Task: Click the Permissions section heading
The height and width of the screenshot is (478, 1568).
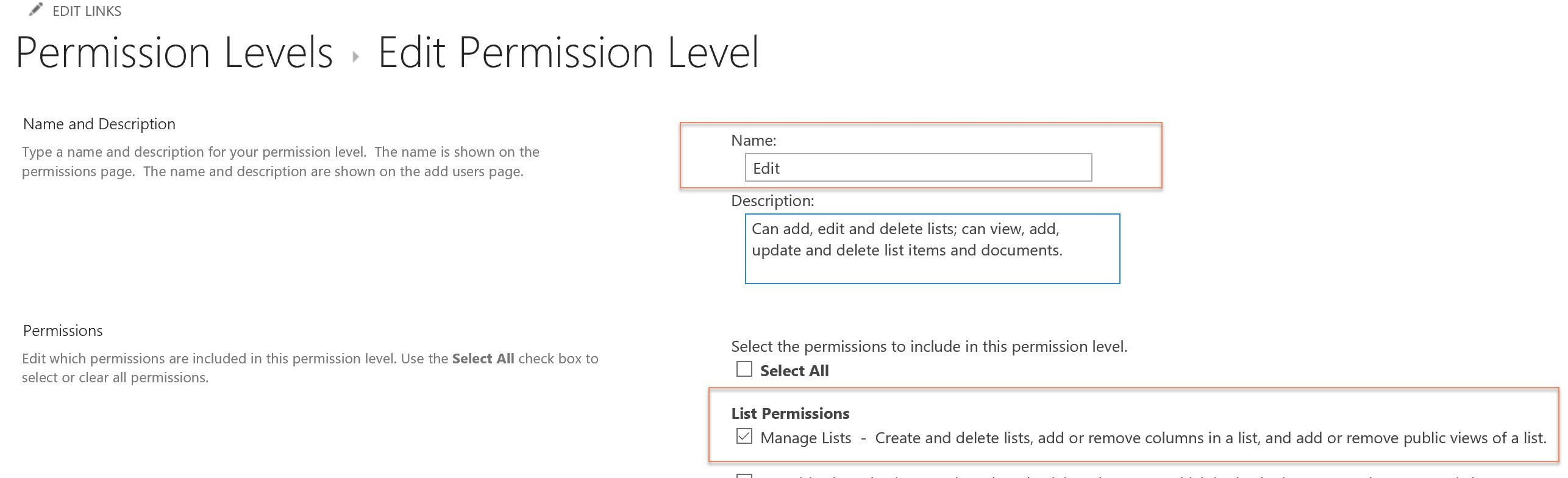Action: pos(62,330)
